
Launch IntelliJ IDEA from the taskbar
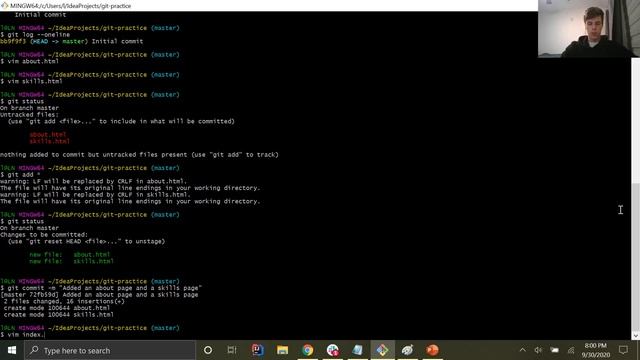[x=258, y=350]
